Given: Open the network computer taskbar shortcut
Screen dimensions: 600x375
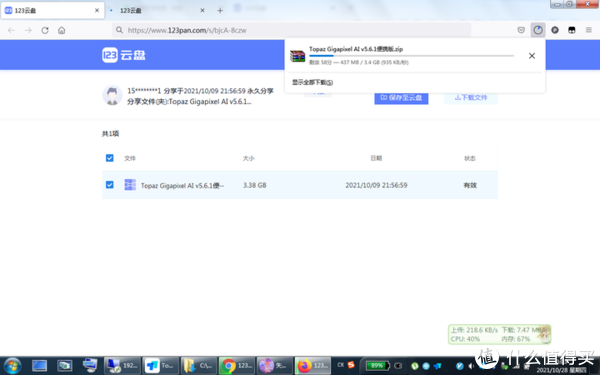Looking at the screenshot, I should coord(90,366).
